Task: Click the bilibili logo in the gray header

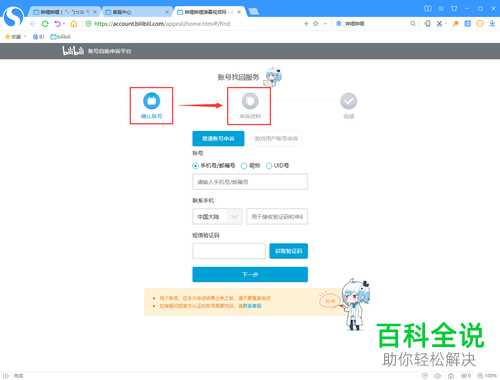Action: (x=73, y=51)
